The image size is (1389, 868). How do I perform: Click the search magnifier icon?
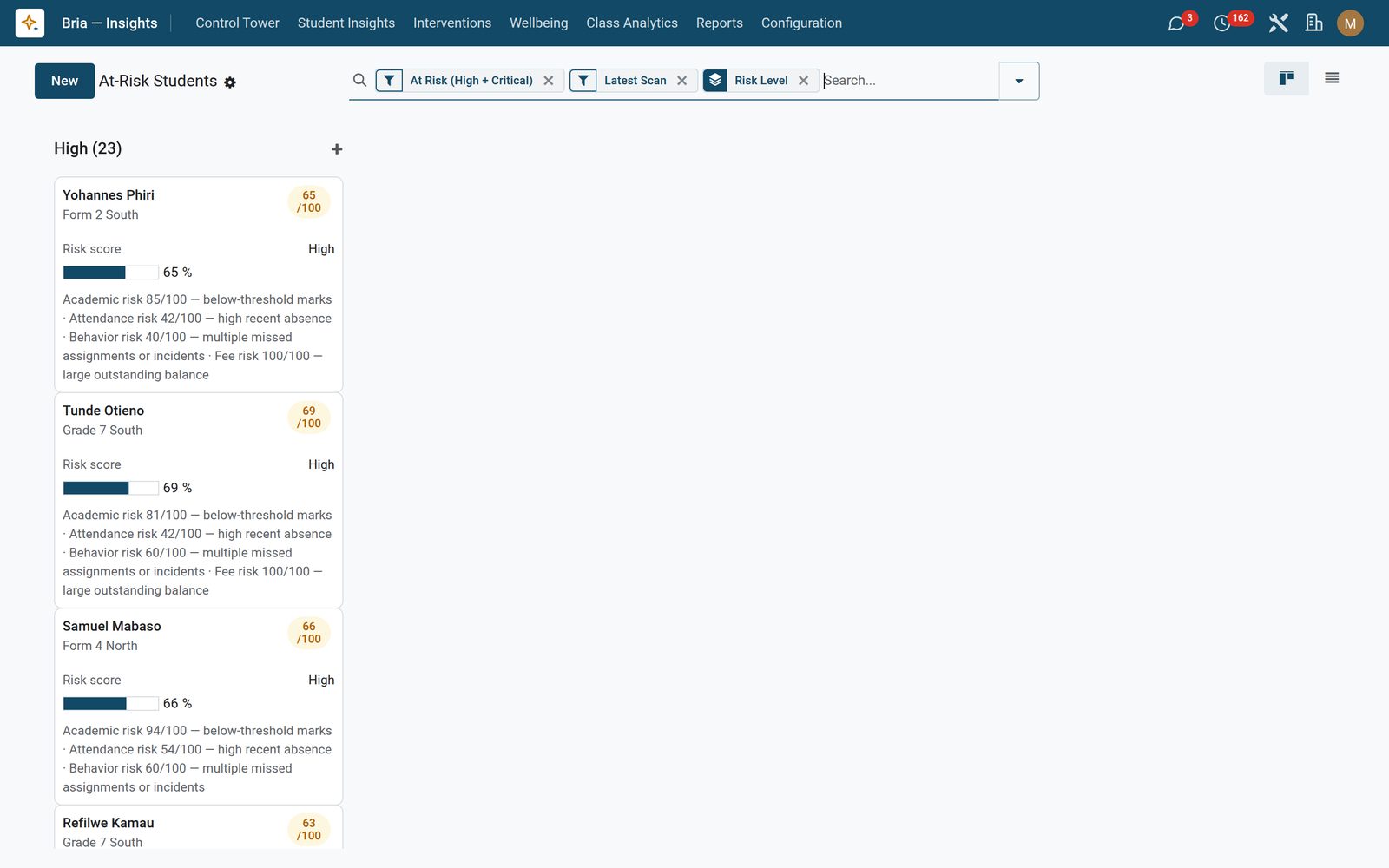coord(359,80)
